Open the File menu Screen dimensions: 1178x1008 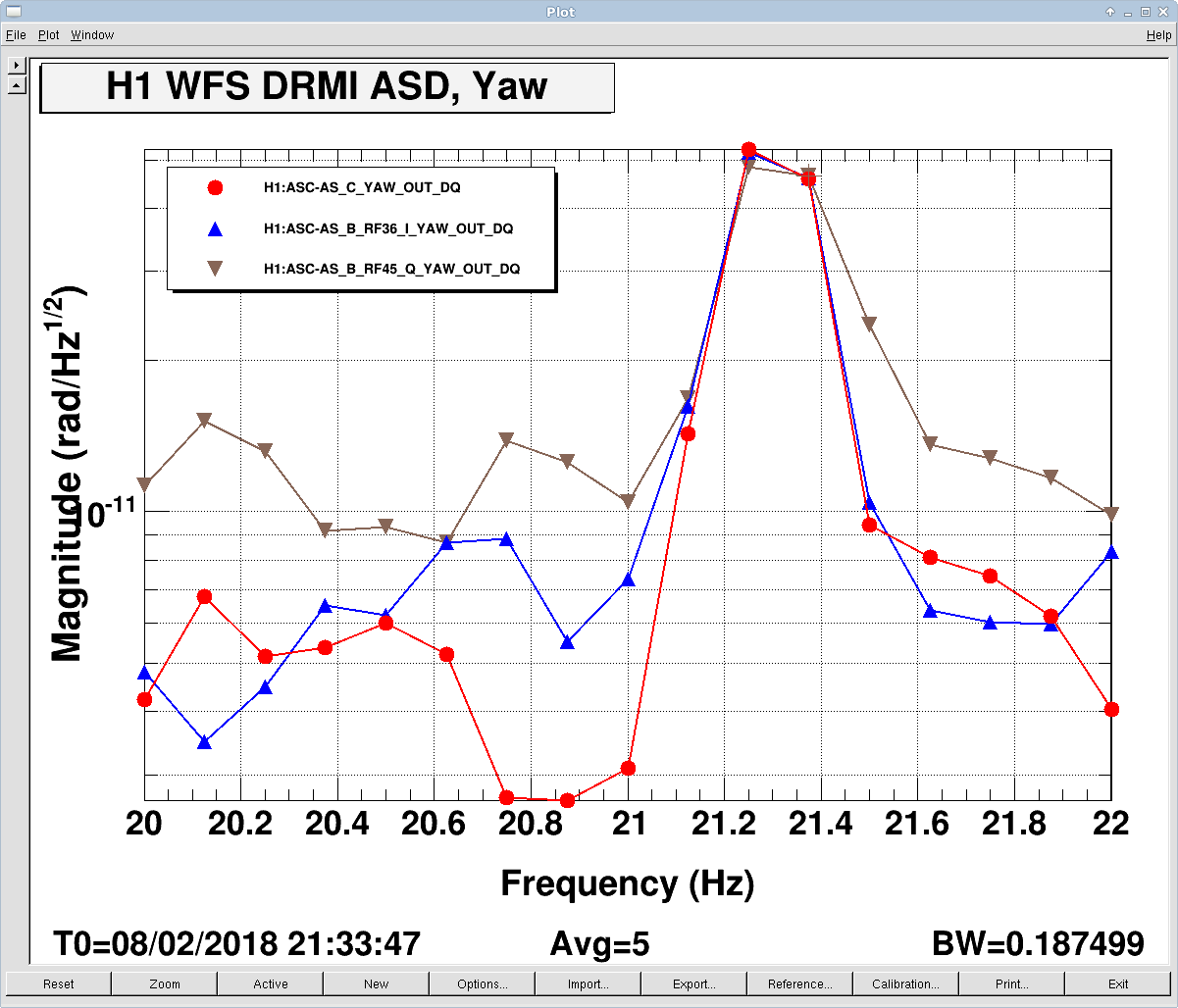tap(16, 35)
